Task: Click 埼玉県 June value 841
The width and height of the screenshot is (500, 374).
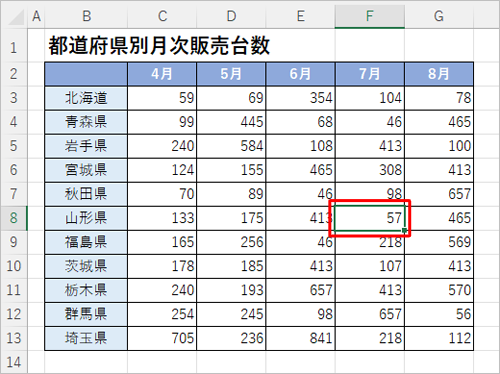Action: [x=300, y=338]
